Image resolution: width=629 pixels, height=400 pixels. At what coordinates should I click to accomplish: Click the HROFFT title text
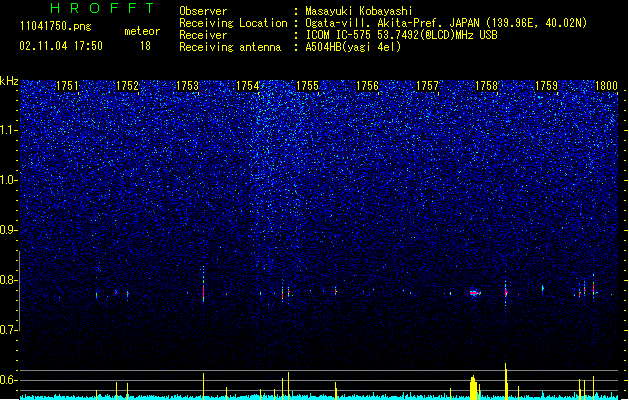click(x=103, y=8)
